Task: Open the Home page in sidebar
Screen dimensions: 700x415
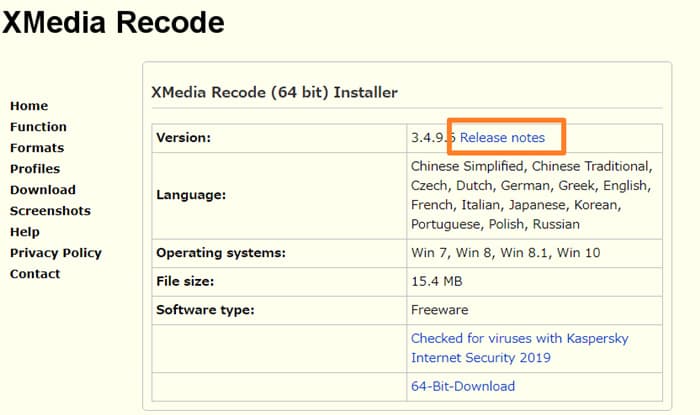Action: (x=29, y=106)
